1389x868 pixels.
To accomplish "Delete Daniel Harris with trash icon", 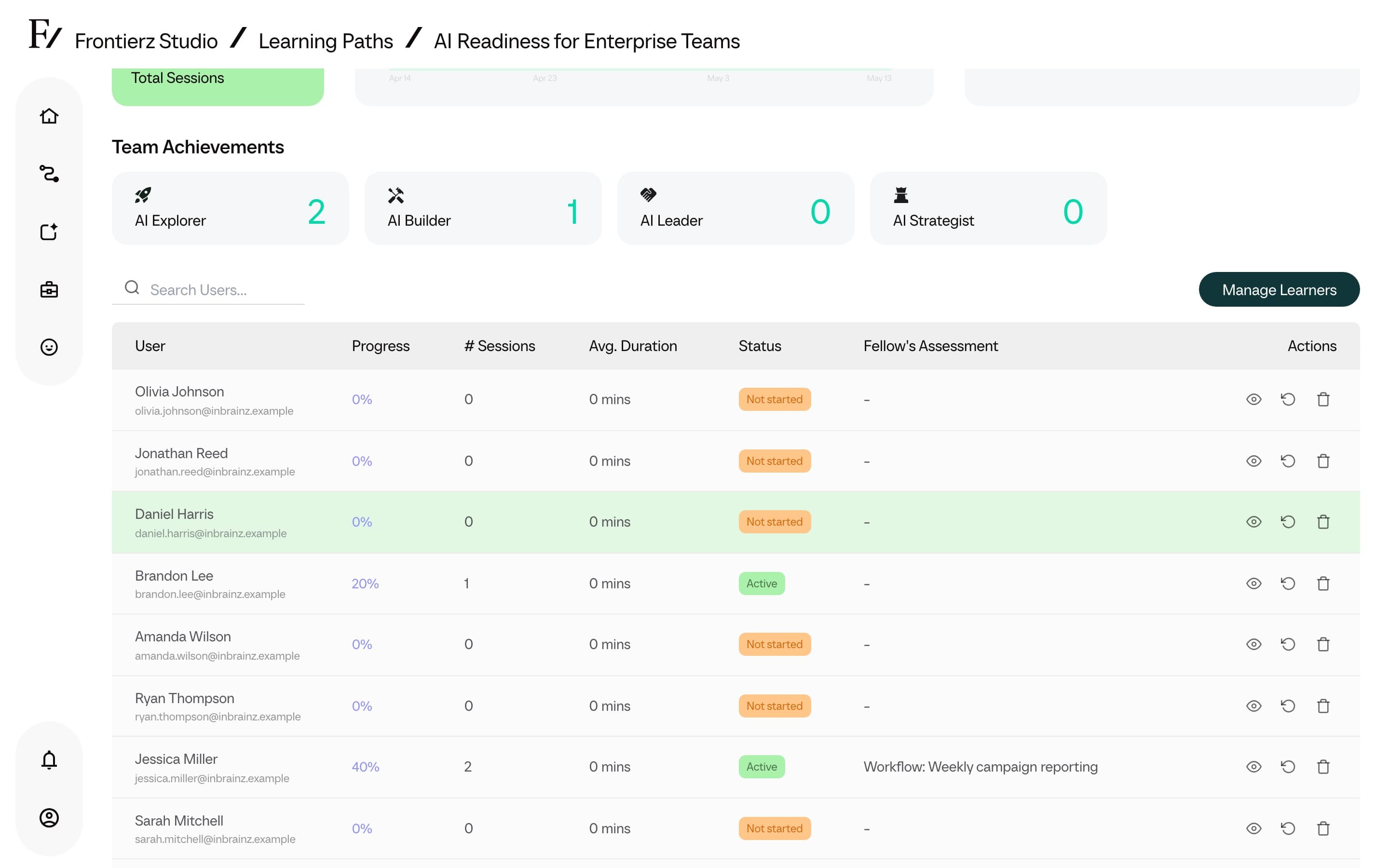I will (1323, 522).
